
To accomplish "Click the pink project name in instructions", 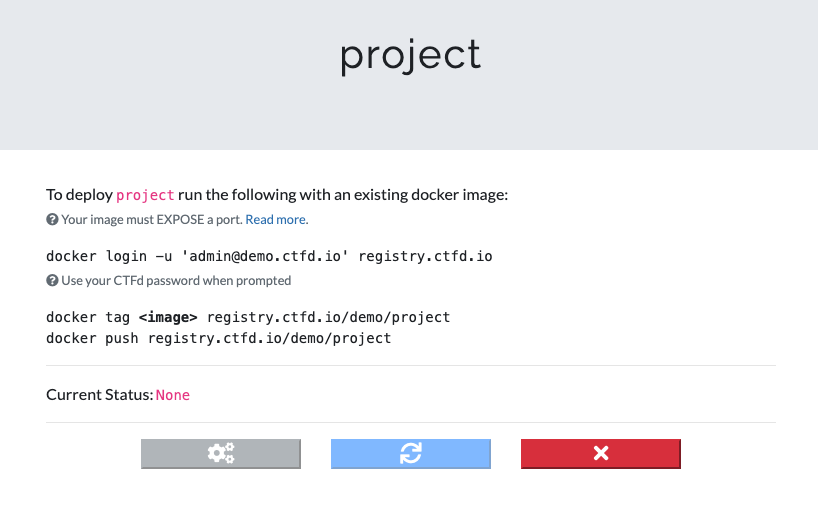I will [x=145, y=194].
